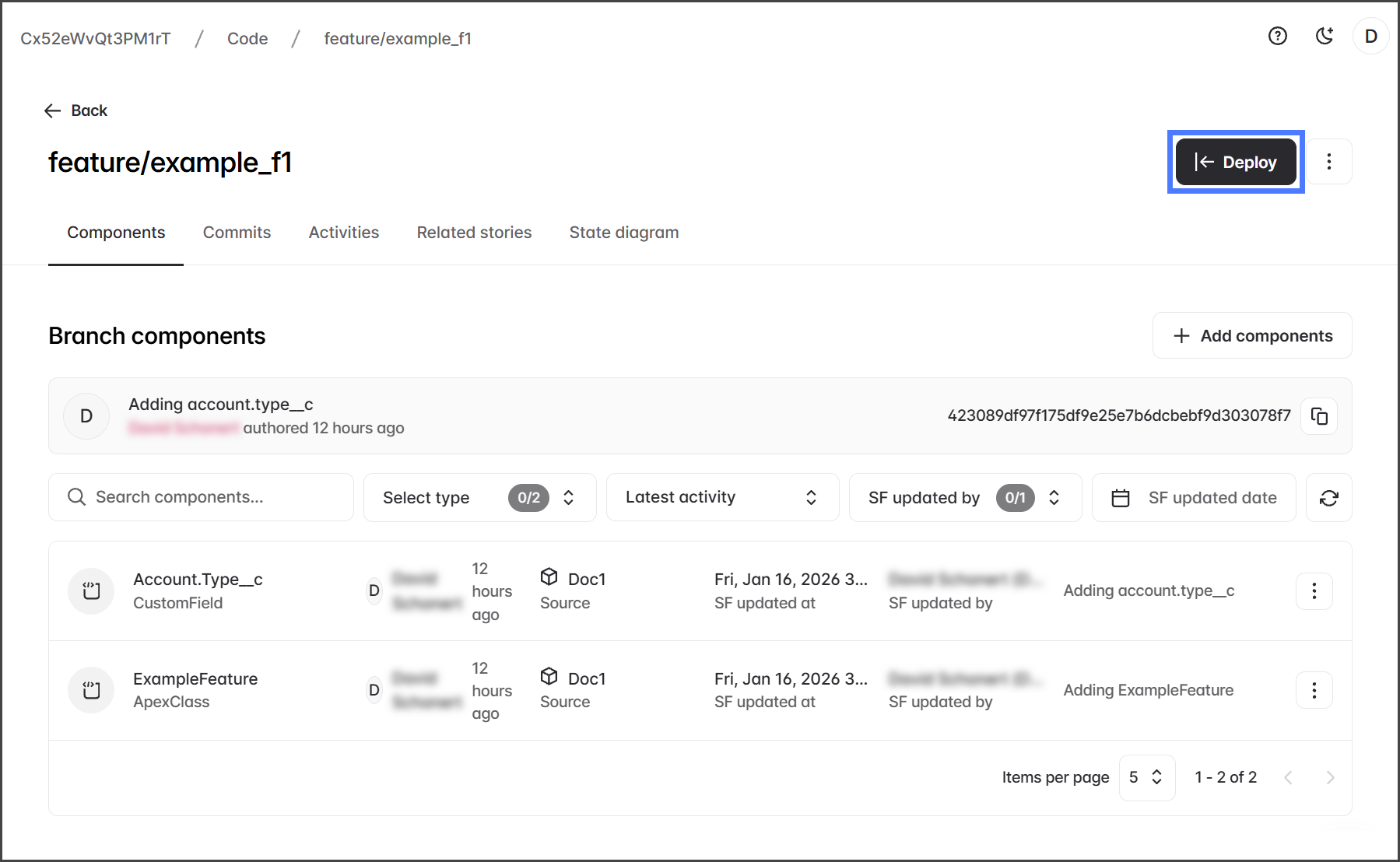Copy the commit hash with the copy icon
The height and width of the screenshot is (862, 1400).
[x=1319, y=416]
